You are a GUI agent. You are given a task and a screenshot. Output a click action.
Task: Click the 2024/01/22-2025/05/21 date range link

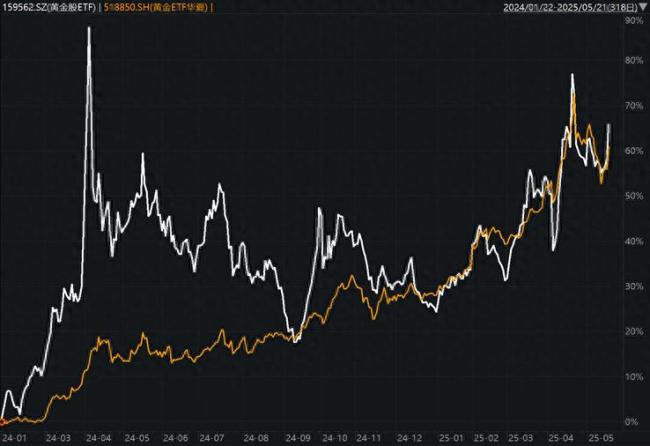point(570,7)
